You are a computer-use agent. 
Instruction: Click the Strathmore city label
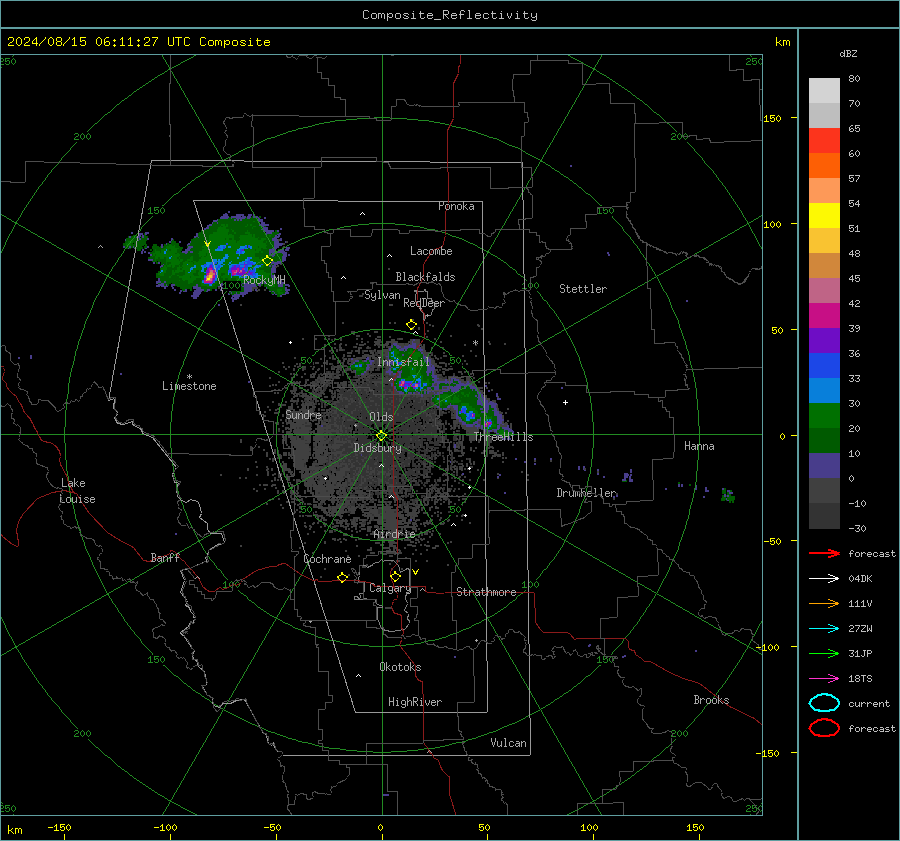486,592
